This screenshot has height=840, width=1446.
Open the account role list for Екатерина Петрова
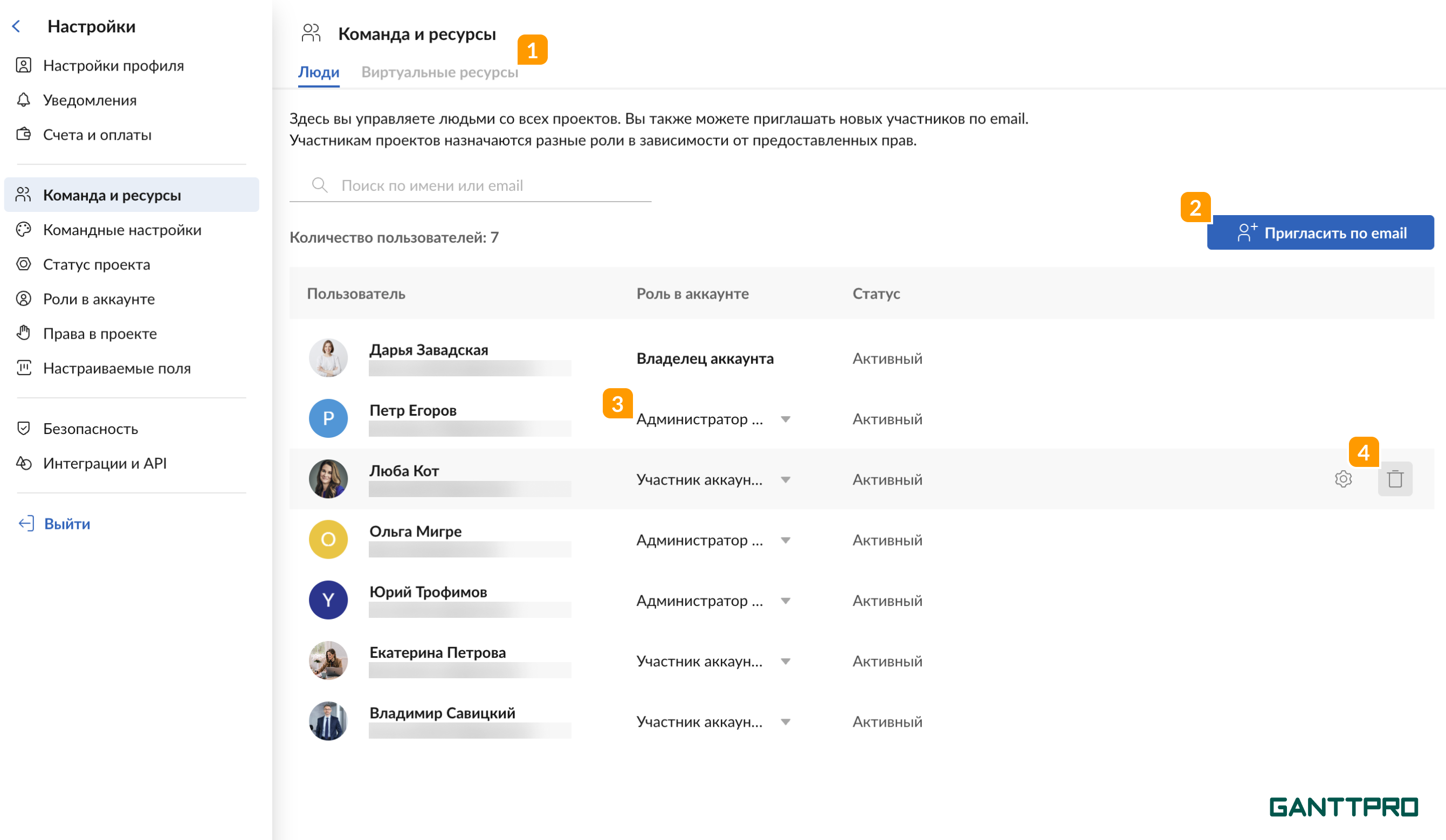click(x=786, y=661)
